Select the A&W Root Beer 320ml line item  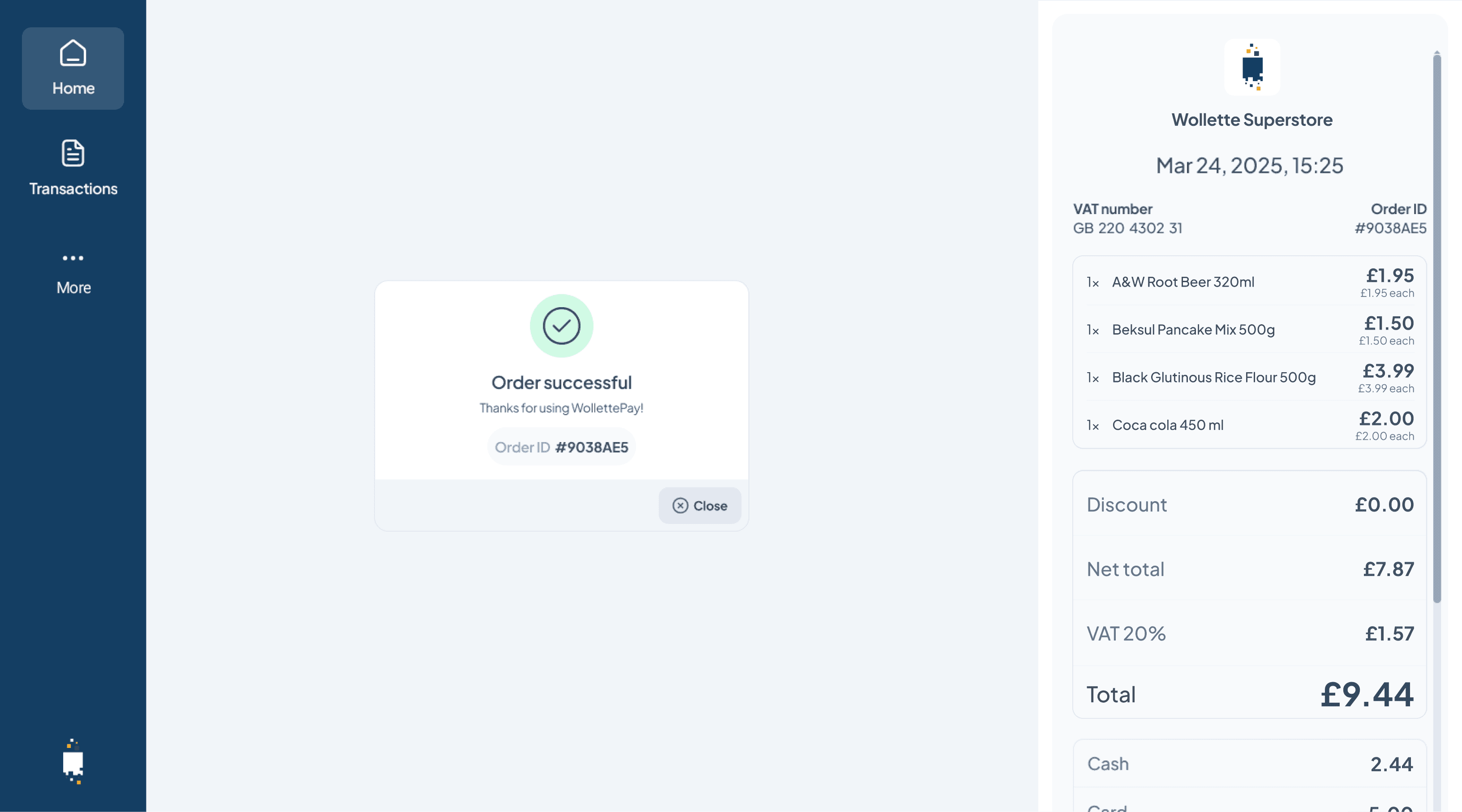click(1250, 282)
